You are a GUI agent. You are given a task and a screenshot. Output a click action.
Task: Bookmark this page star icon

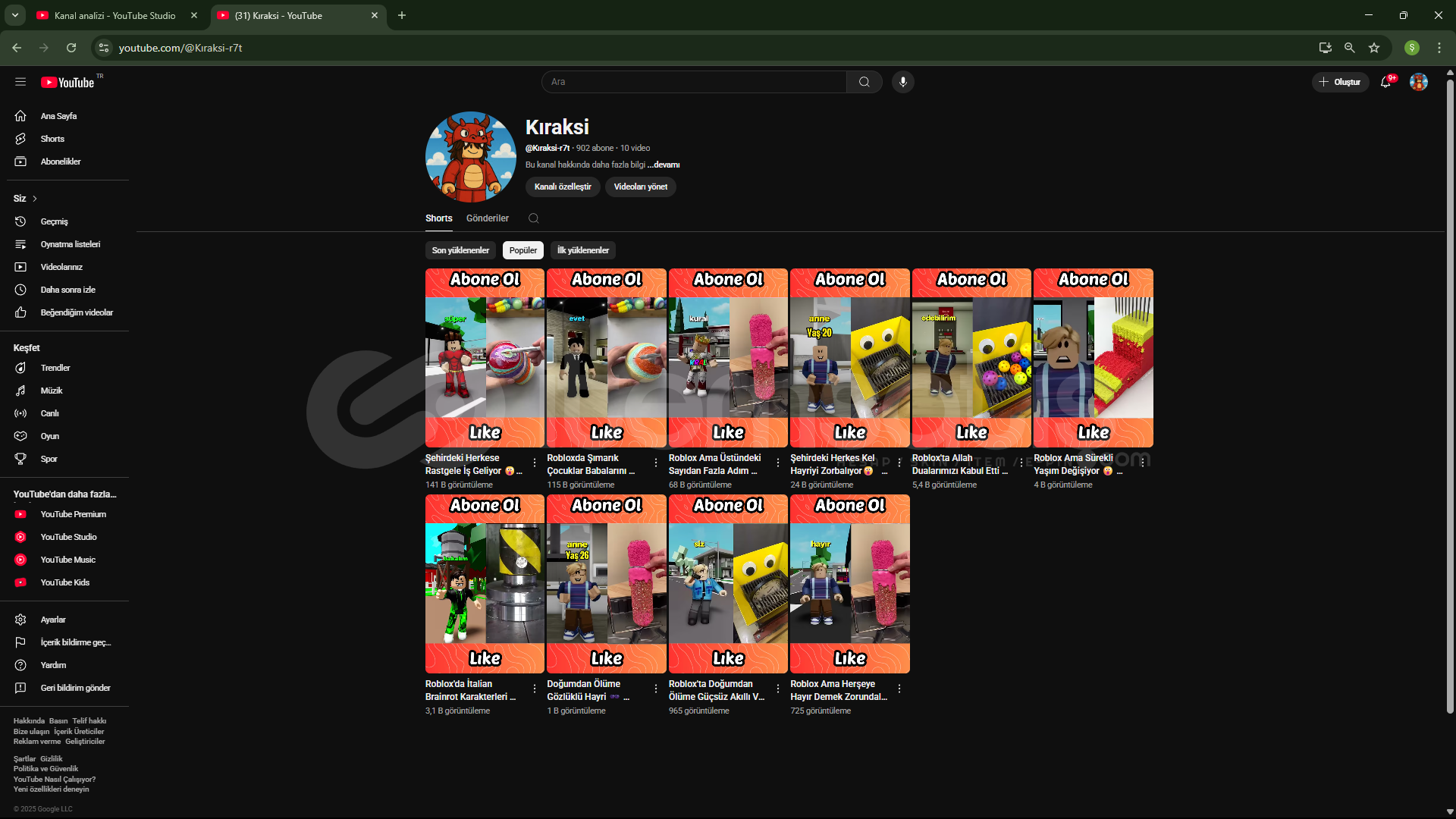click(x=1374, y=48)
